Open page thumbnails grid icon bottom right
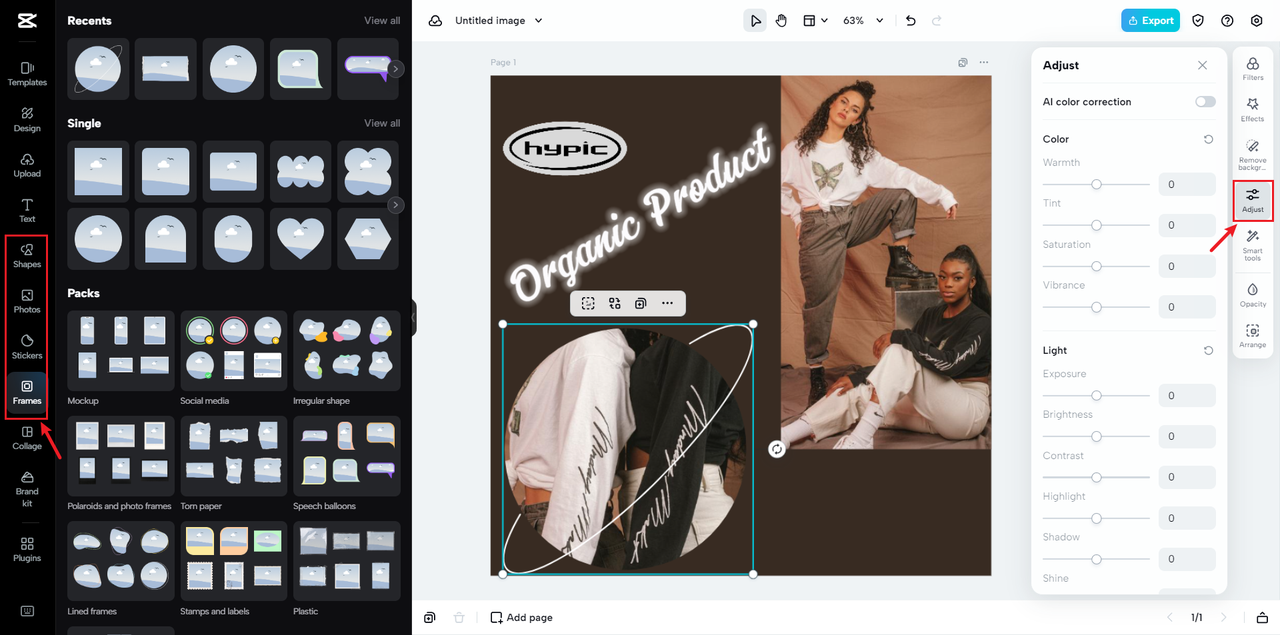 click(x=1262, y=617)
